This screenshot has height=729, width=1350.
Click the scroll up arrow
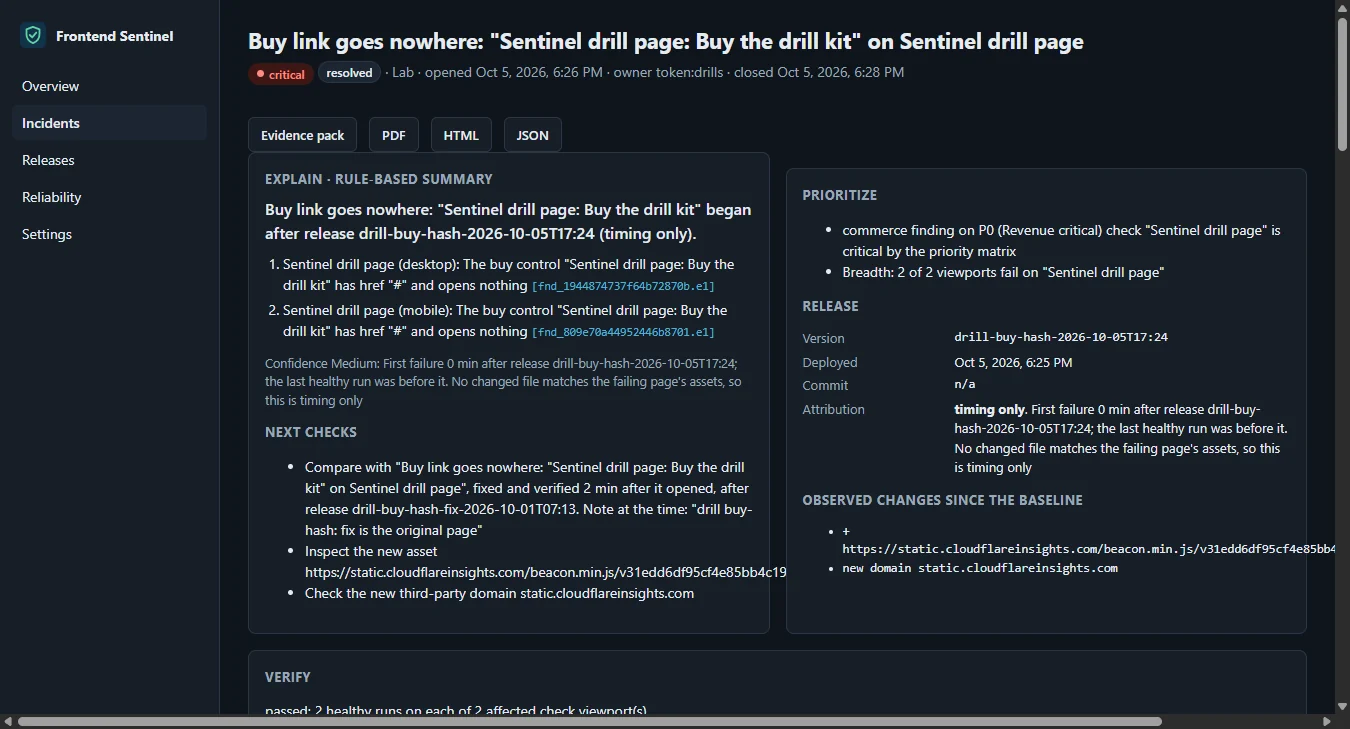[1341, 8]
